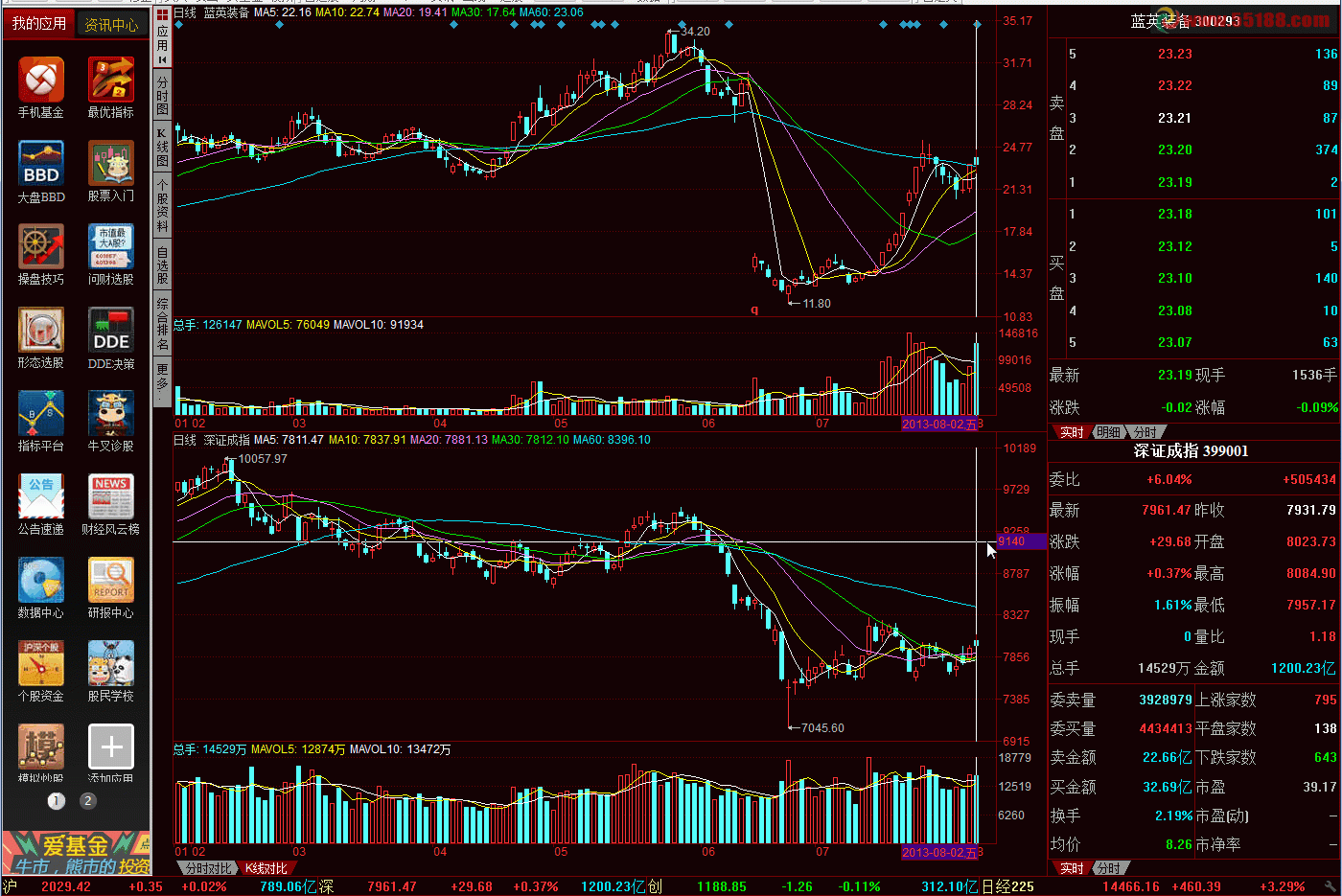Click the 7045.60 index low label
This screenshot has width=1342, height=896.
click(x=822, y=728)
